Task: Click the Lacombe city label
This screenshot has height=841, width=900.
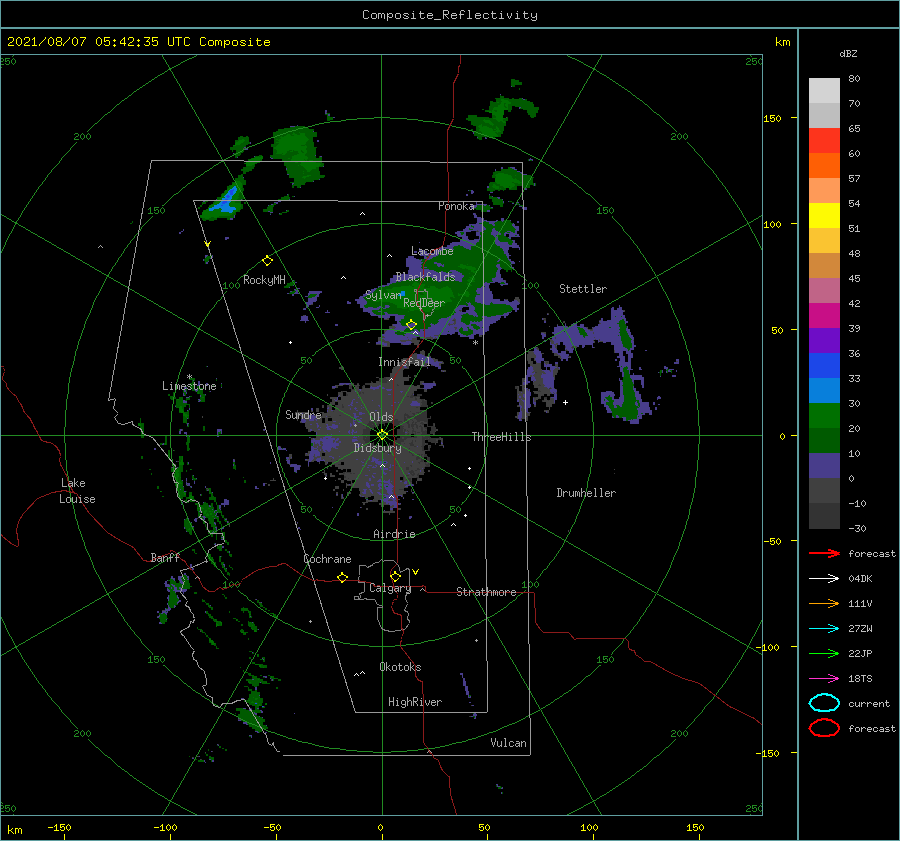Action: tap(432, 251)
